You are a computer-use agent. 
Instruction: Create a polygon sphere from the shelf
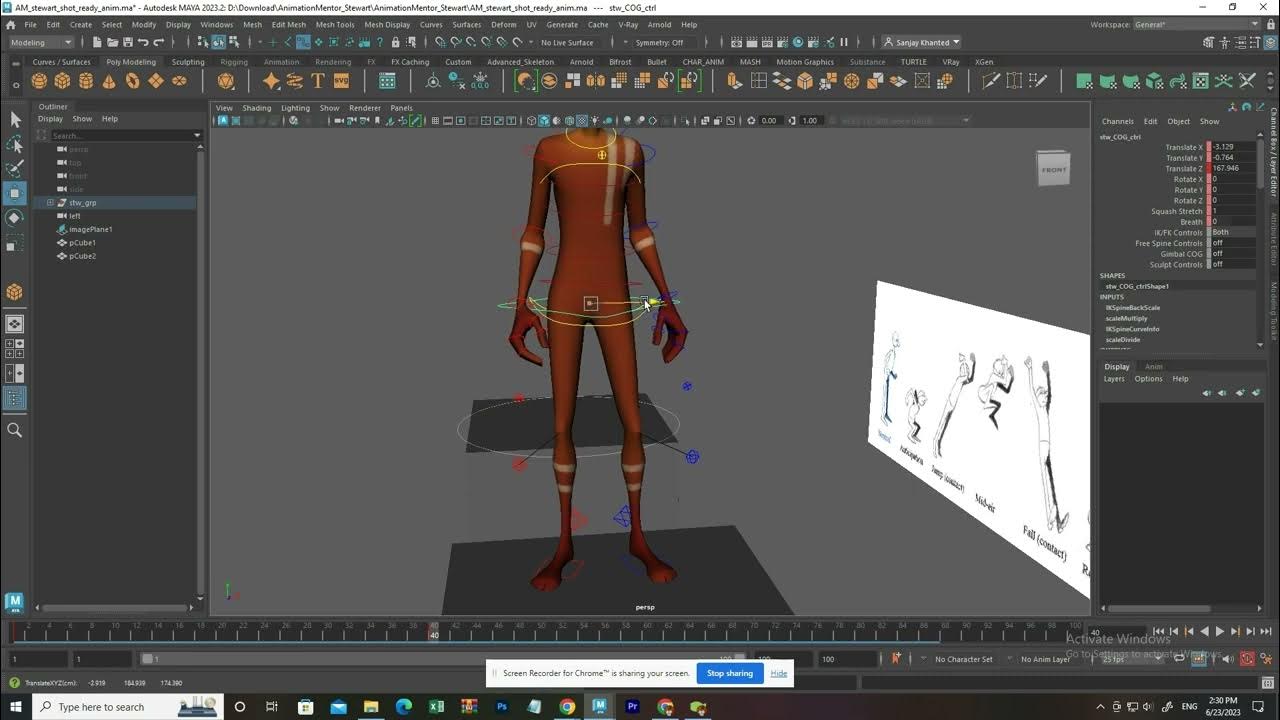pyautogui.click(x=39, y=81)
